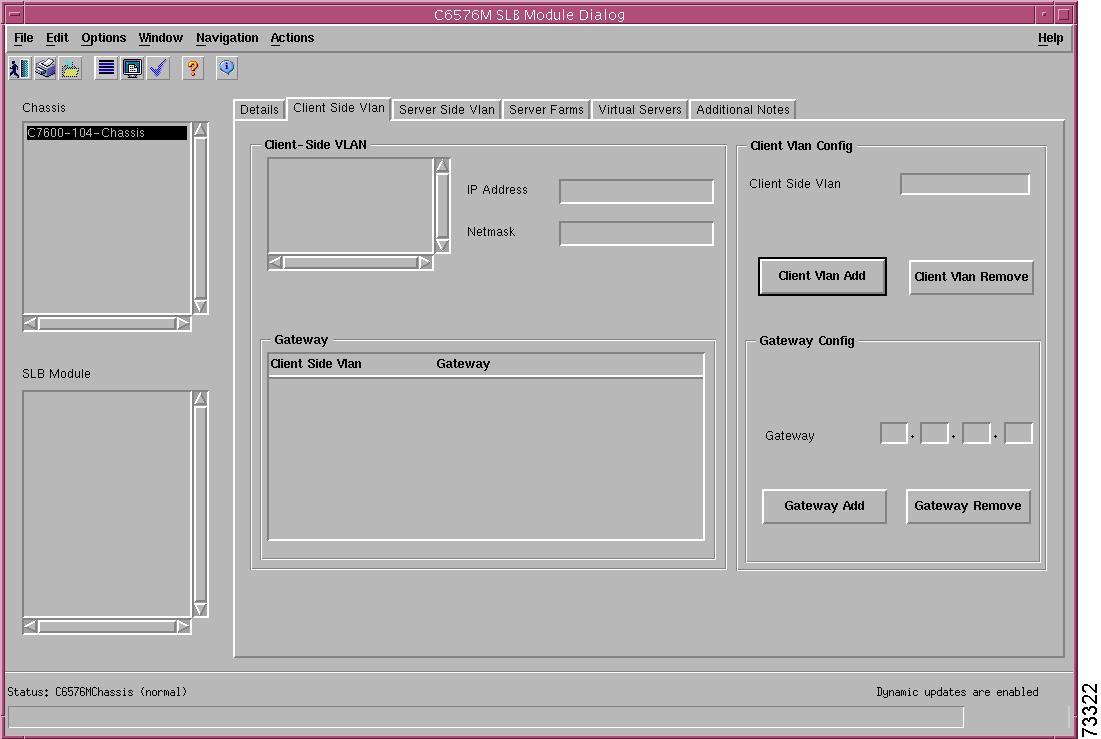Click the window menu button in the title bar

tap(14, 14)
